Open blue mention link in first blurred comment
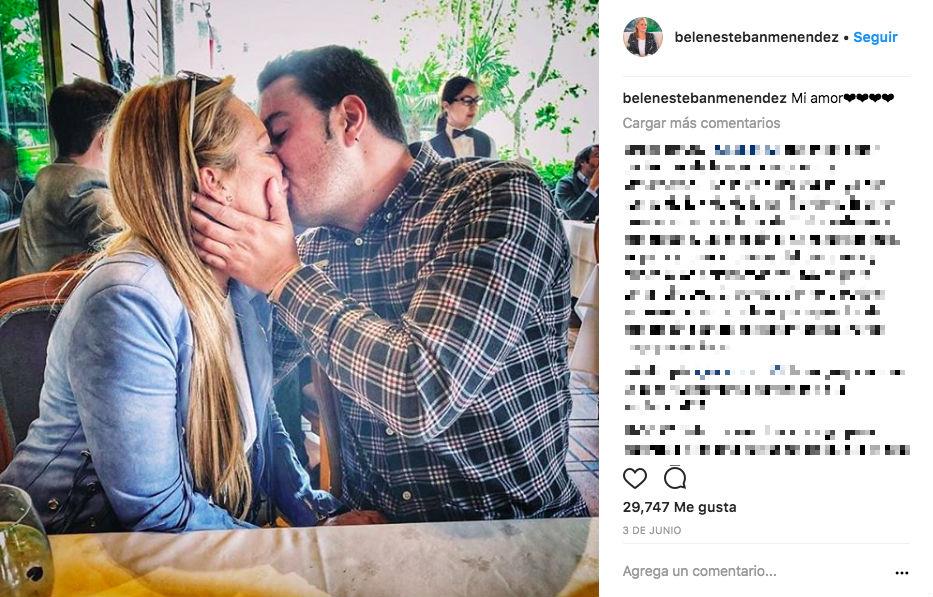The width and height of the screenshot is (933, 597). point(738,150)
